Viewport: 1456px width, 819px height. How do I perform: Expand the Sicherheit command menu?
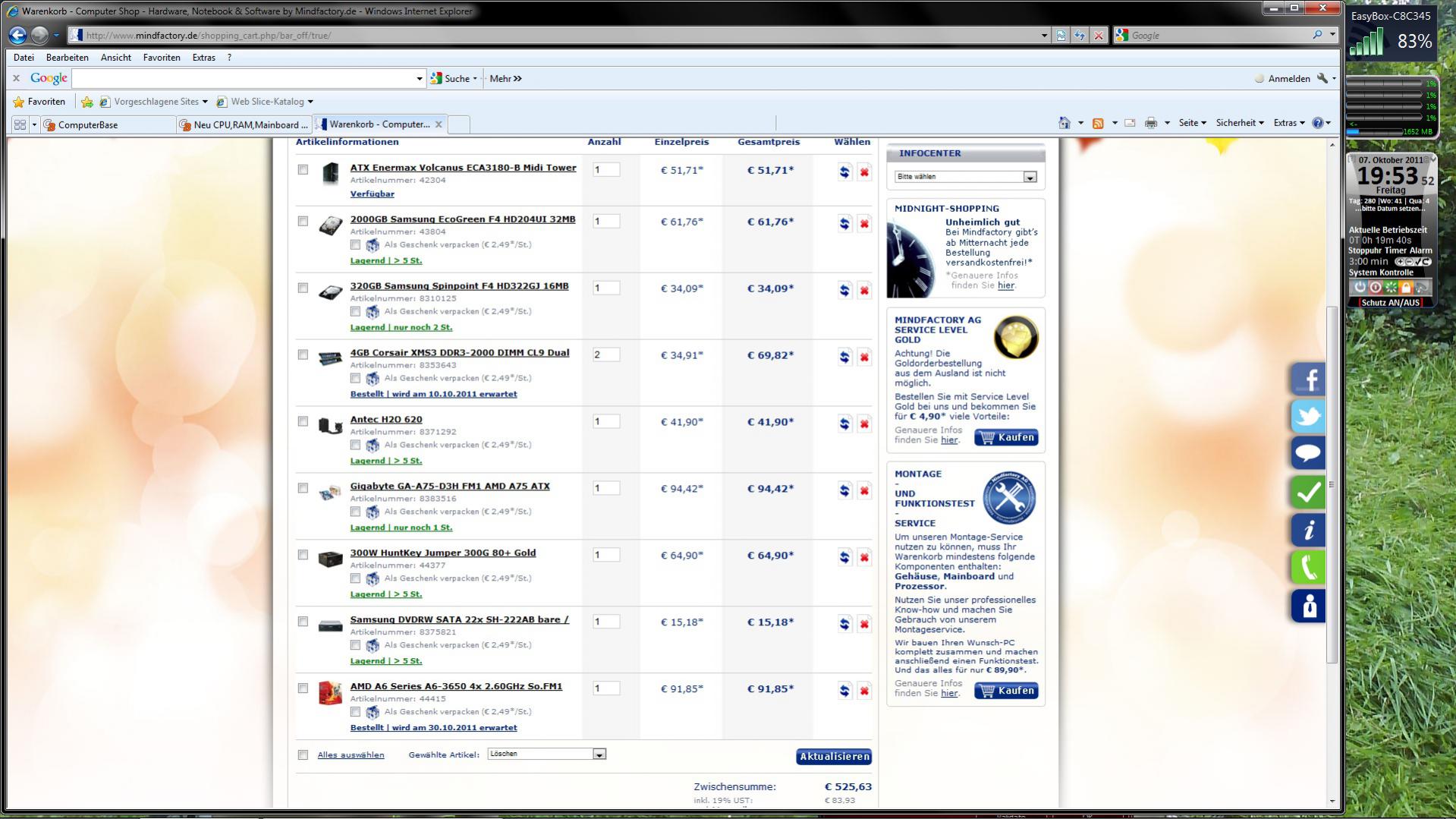[x=1240, y=123]
